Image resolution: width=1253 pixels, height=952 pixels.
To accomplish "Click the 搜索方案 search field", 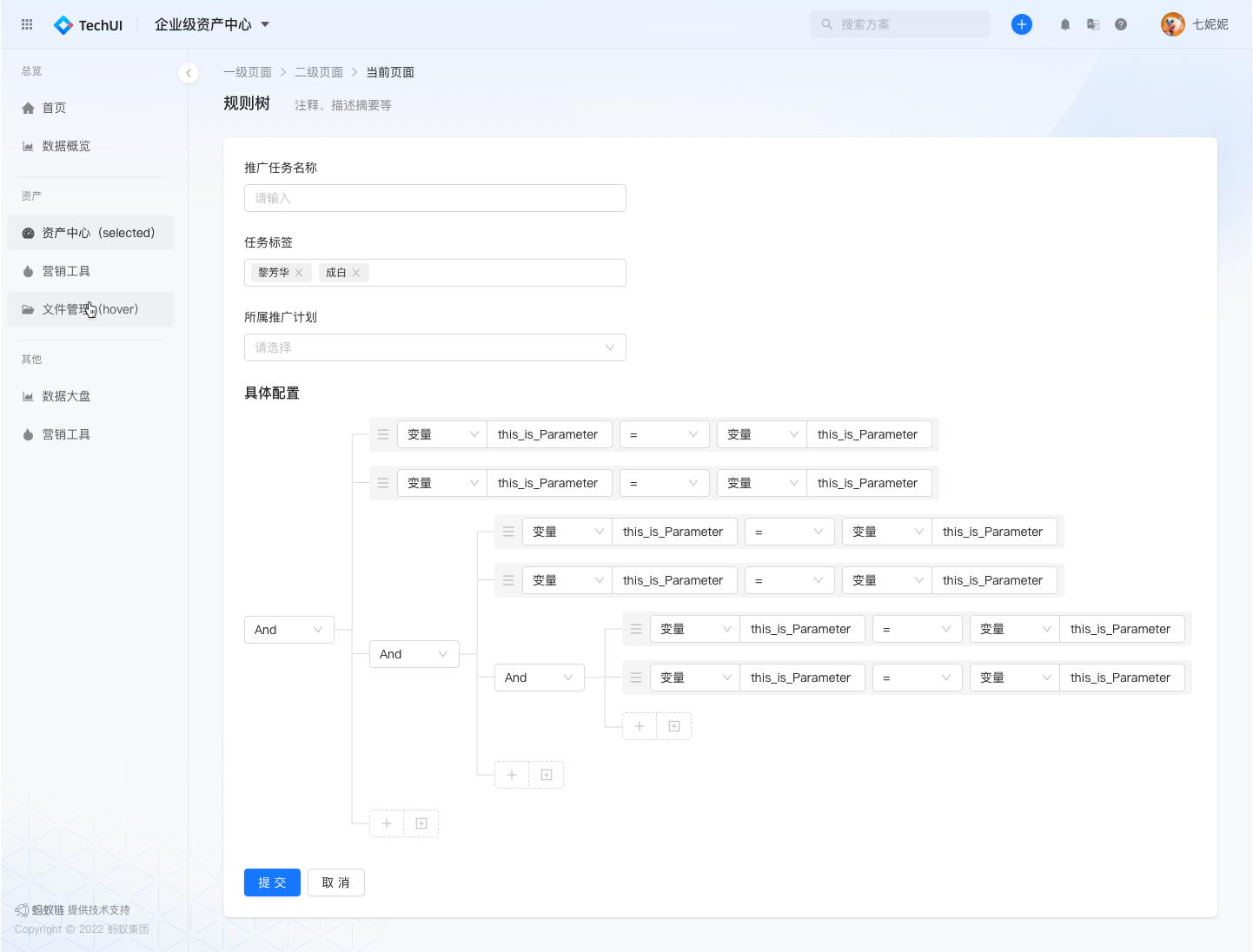I will (x=900, y=24).
